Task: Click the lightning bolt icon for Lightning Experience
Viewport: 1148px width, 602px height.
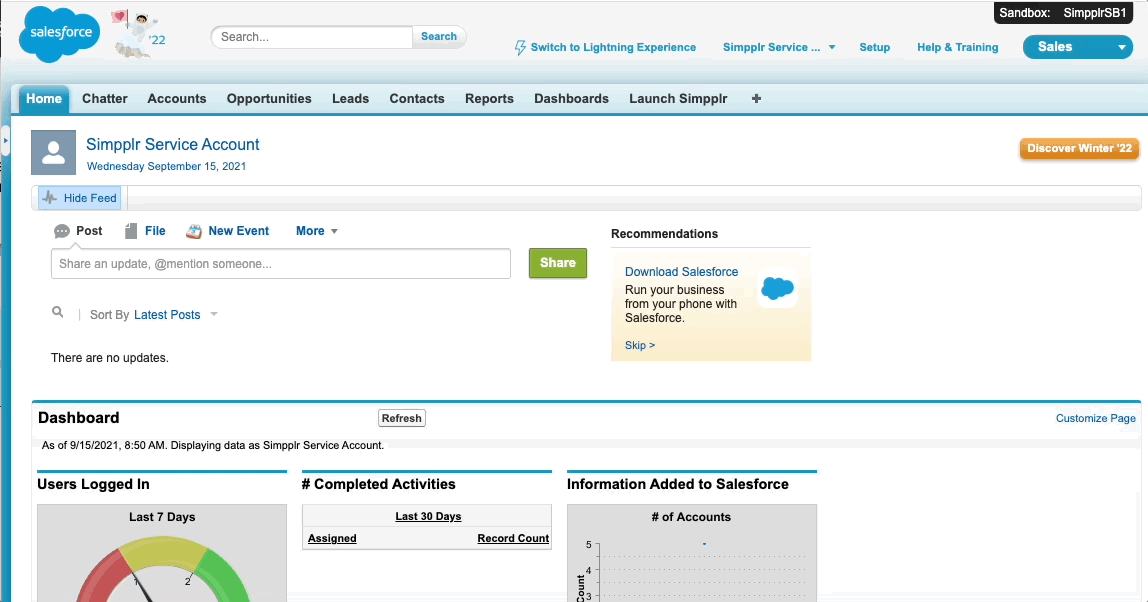Action: (x=520, y=47)
